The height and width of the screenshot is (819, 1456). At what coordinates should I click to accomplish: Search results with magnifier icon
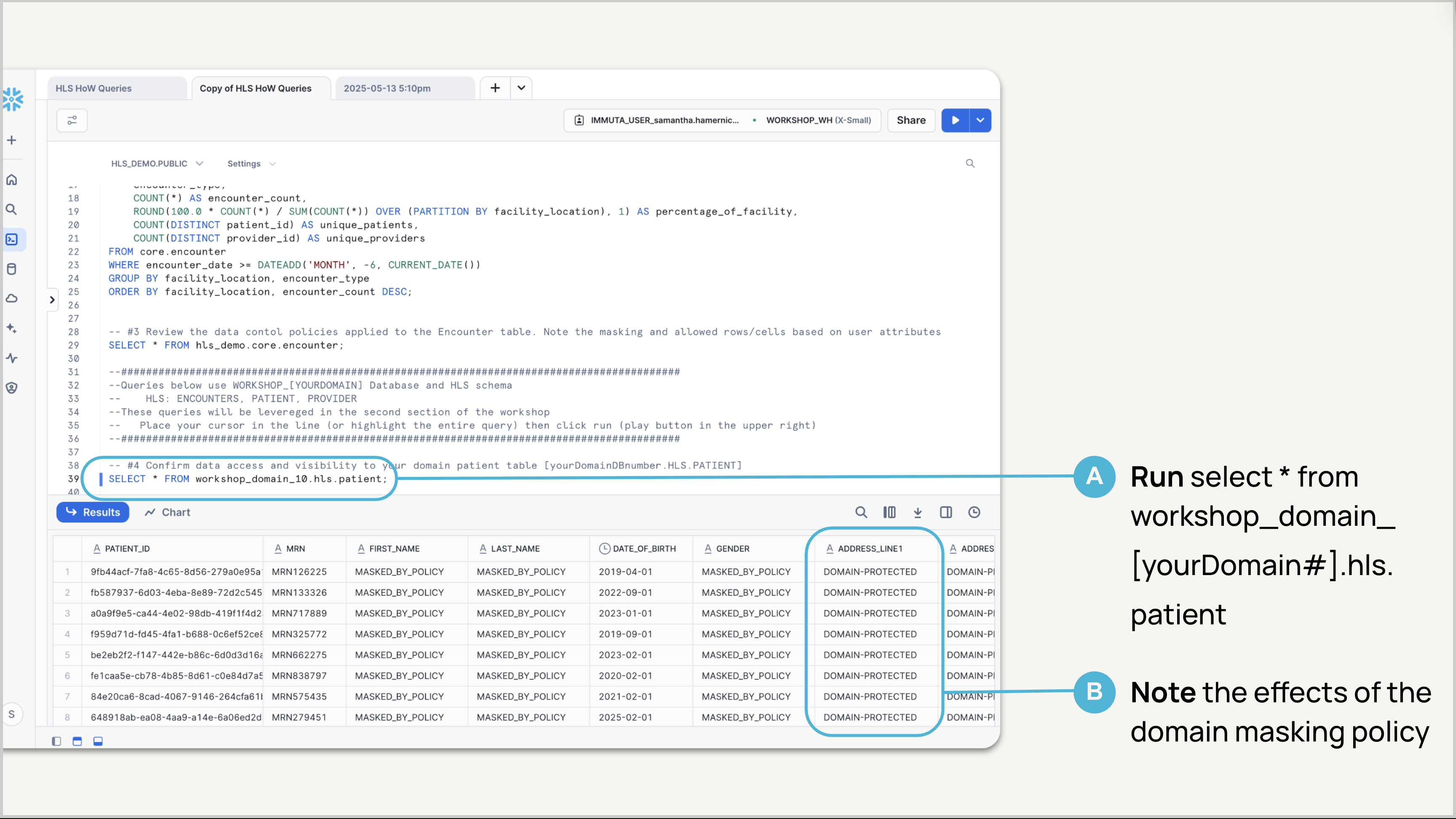(861, 512)
